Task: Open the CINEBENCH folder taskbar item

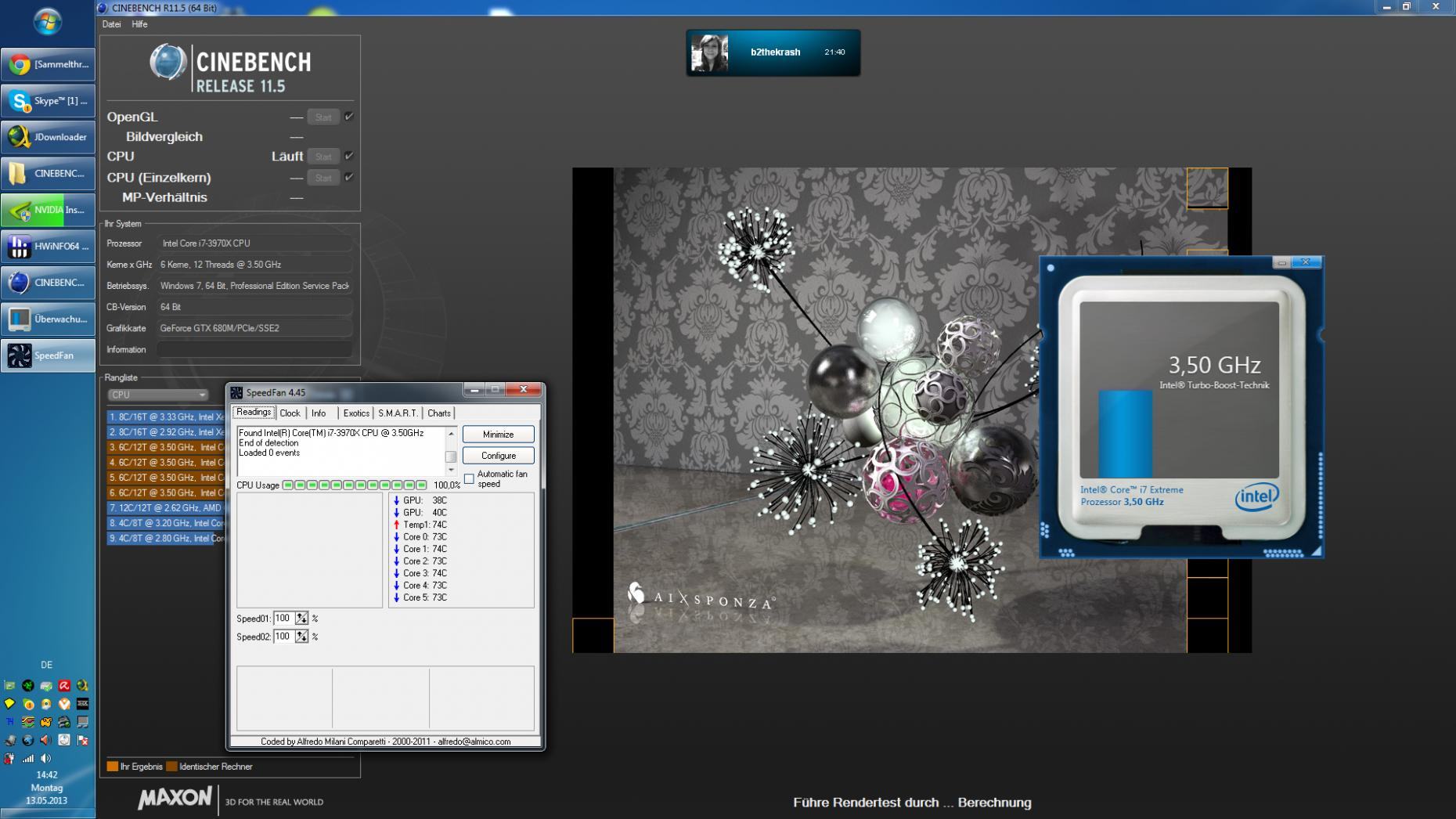Action: (48, 173)
